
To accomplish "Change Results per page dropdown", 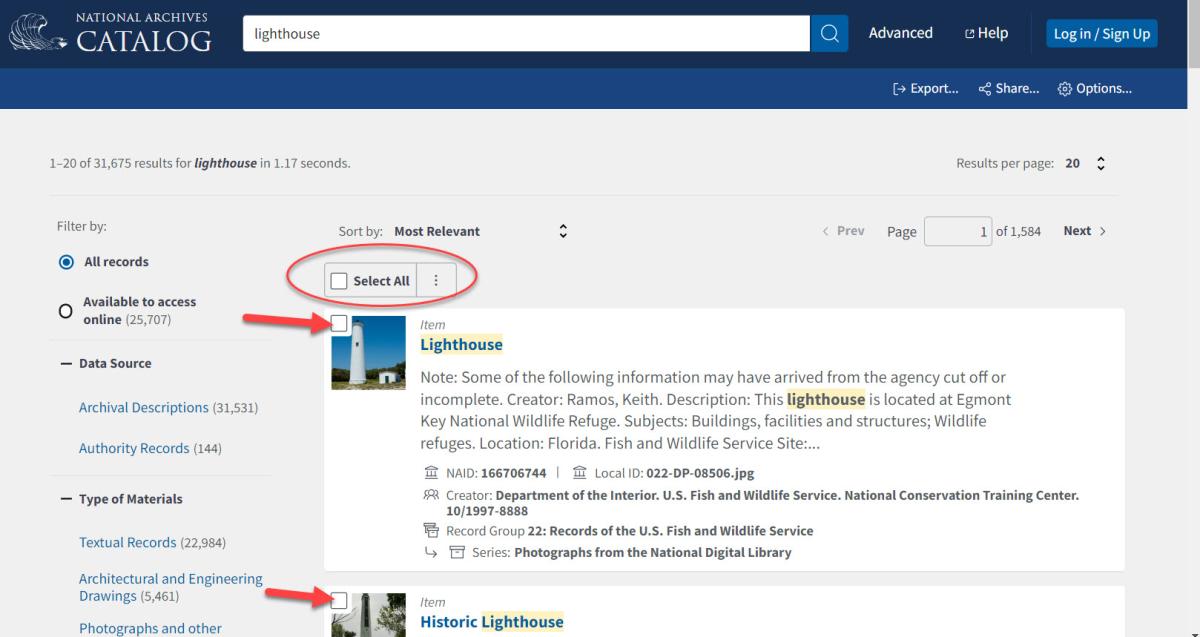I will click(x=1086, y=163).
